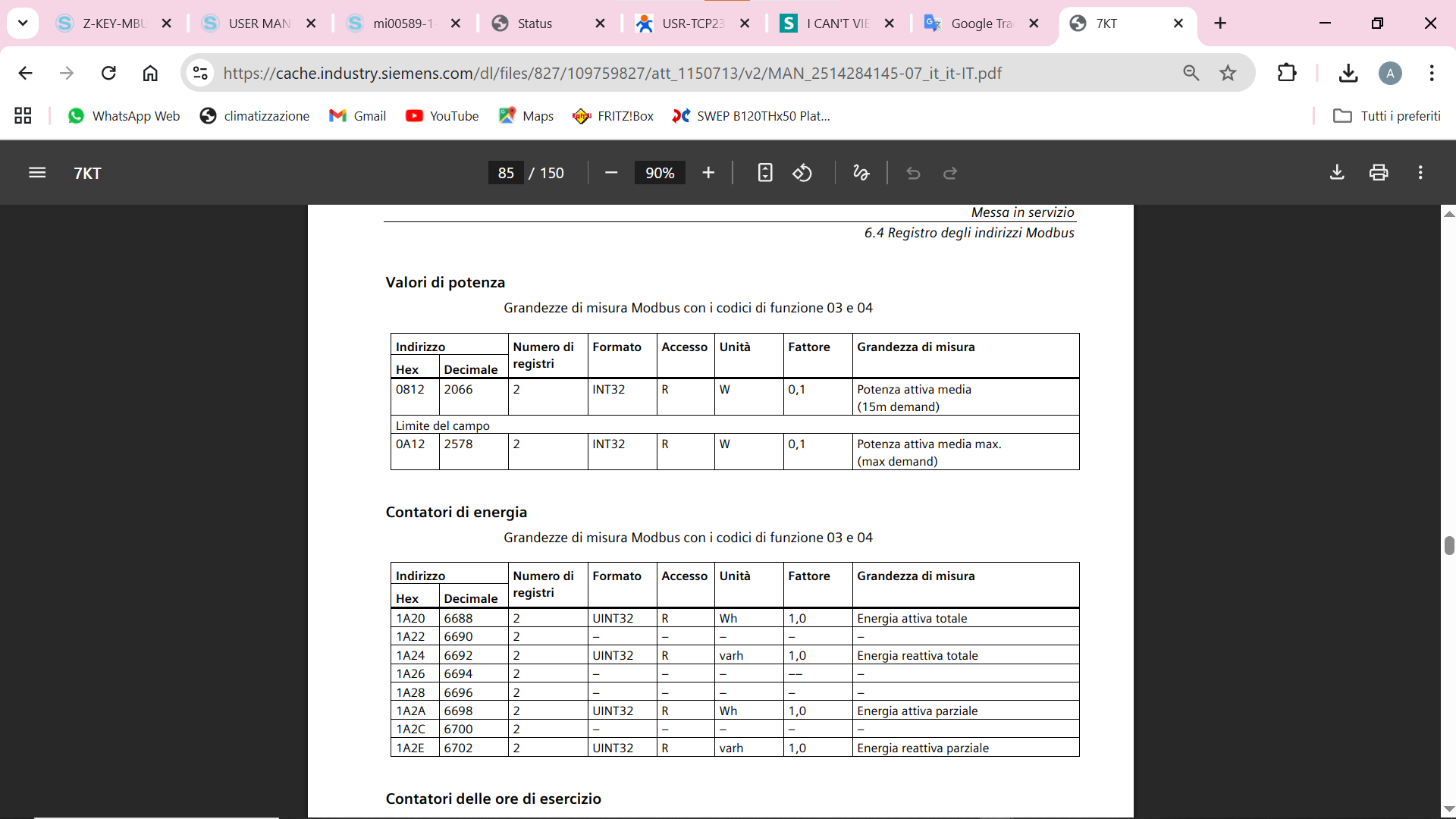Rotate the PDF counterclockwise

tap(802, 173)
